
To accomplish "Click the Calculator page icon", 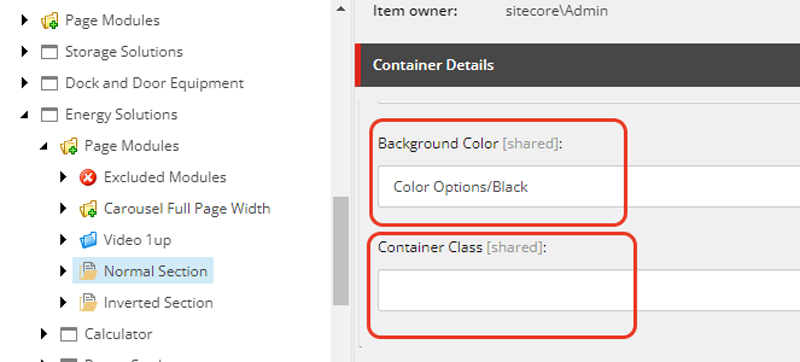I will click(x=68, y=334).
